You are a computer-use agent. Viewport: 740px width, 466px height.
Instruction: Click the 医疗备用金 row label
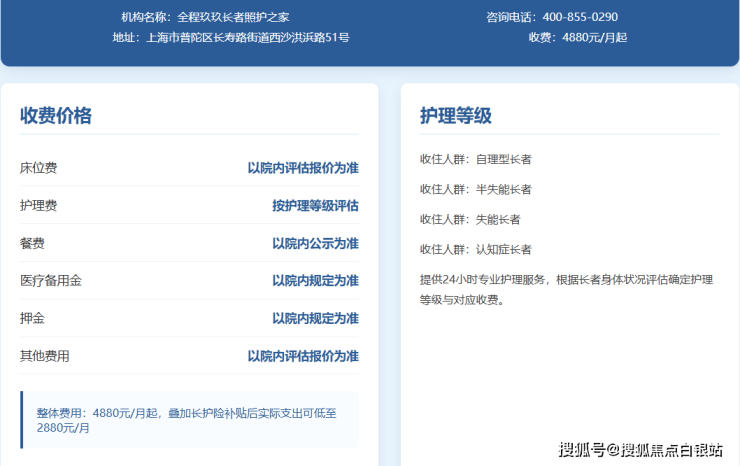coord(51,281)
